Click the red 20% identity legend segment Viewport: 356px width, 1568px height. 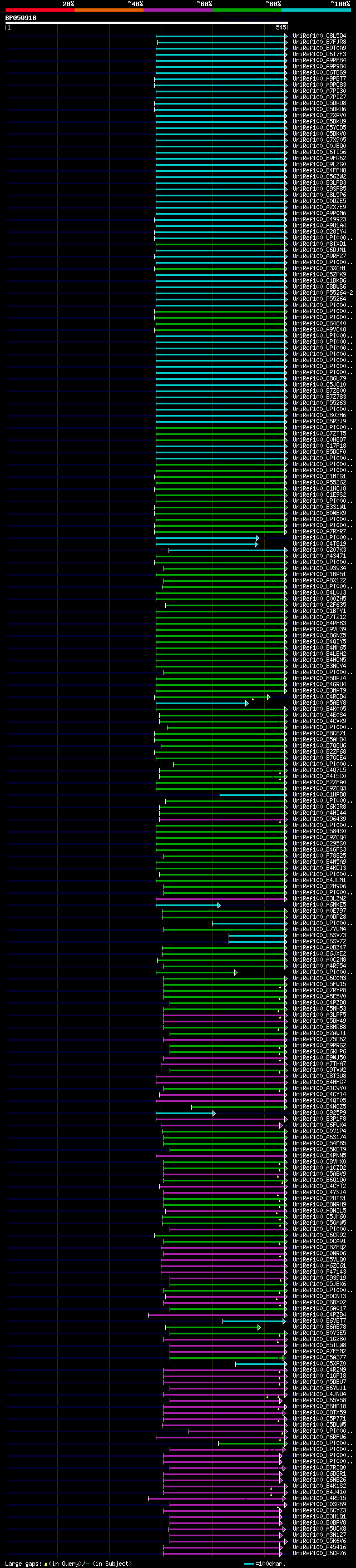pyautogui.click(x=39, y=10)
